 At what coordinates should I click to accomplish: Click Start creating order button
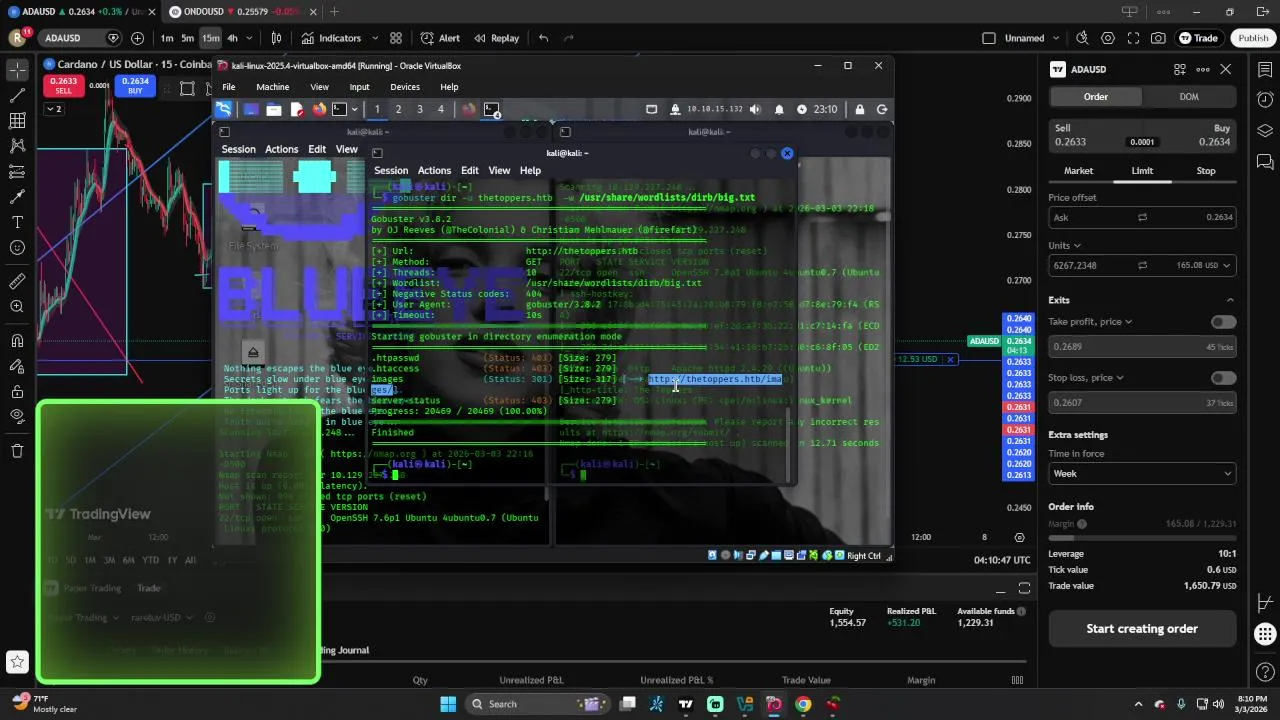point(1142,629)
